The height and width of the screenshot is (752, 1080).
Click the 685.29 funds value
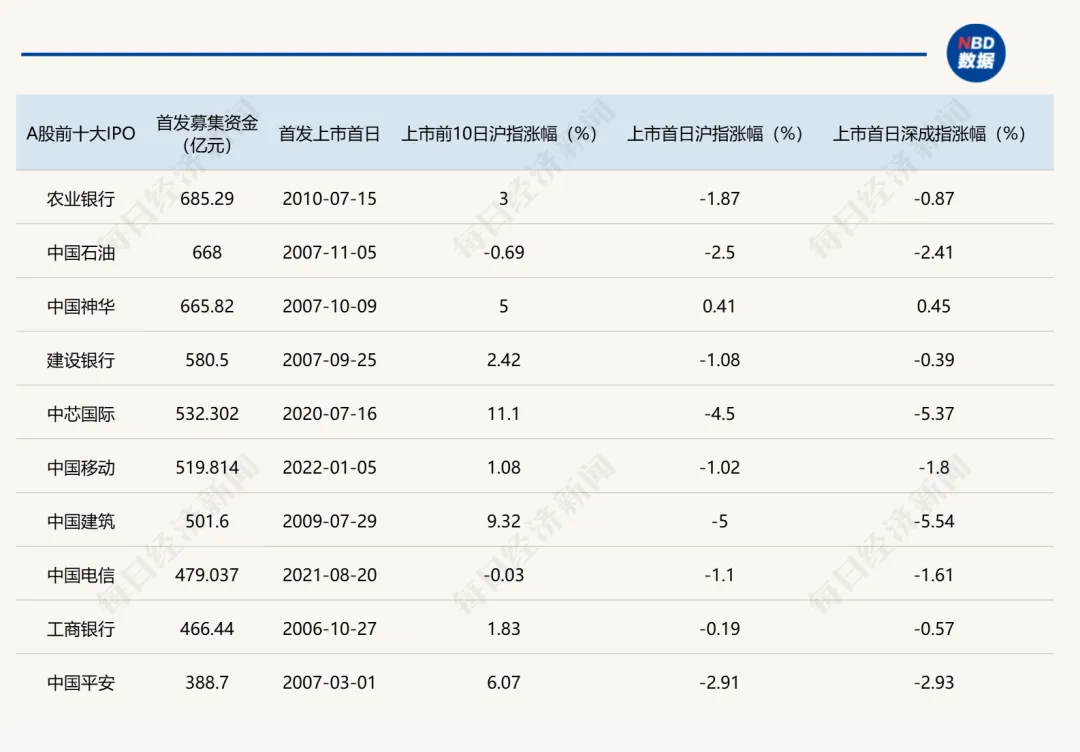tap(207, 199)
